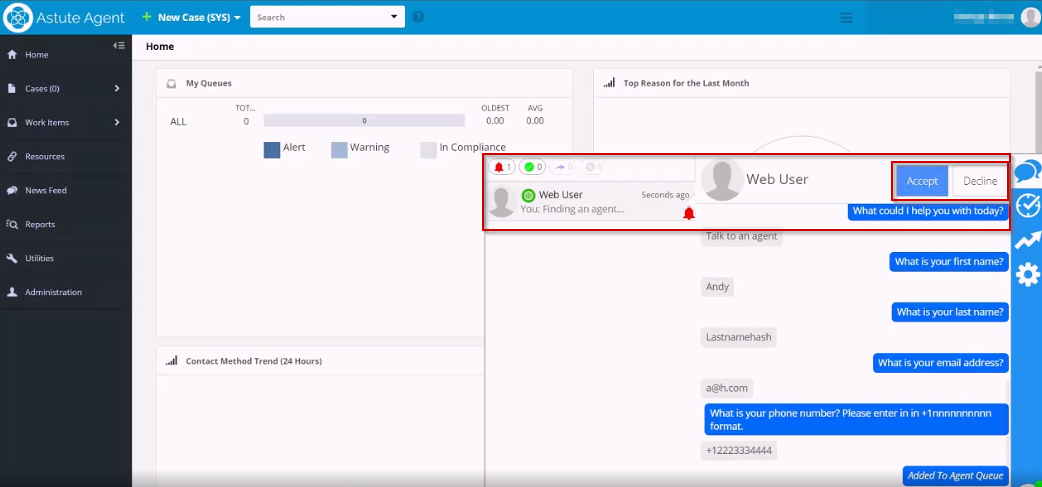Filter chats by green checkmark badge
This screenshot has height=487, width=1042.
pos(533,167)
